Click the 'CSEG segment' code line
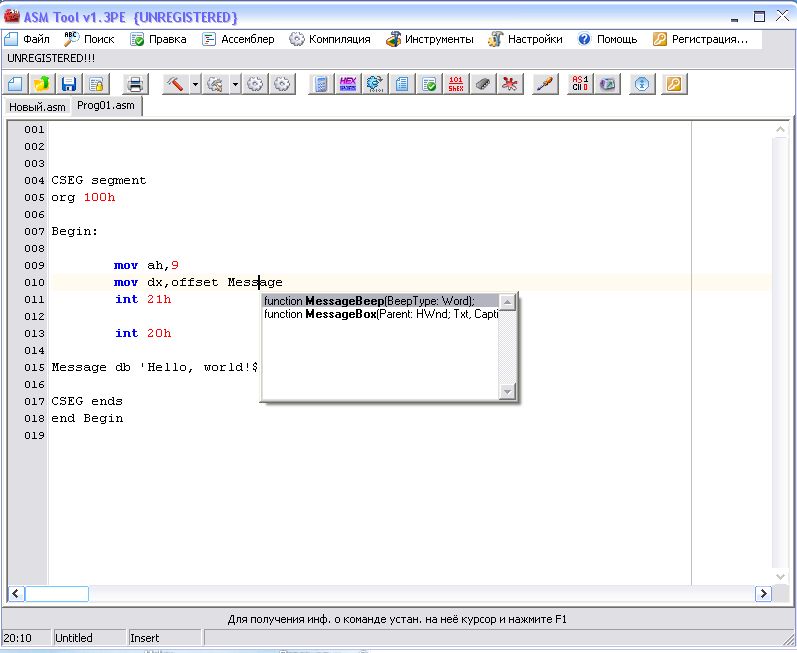This screenshot has height=653, width=797. [x=99, y=180]
